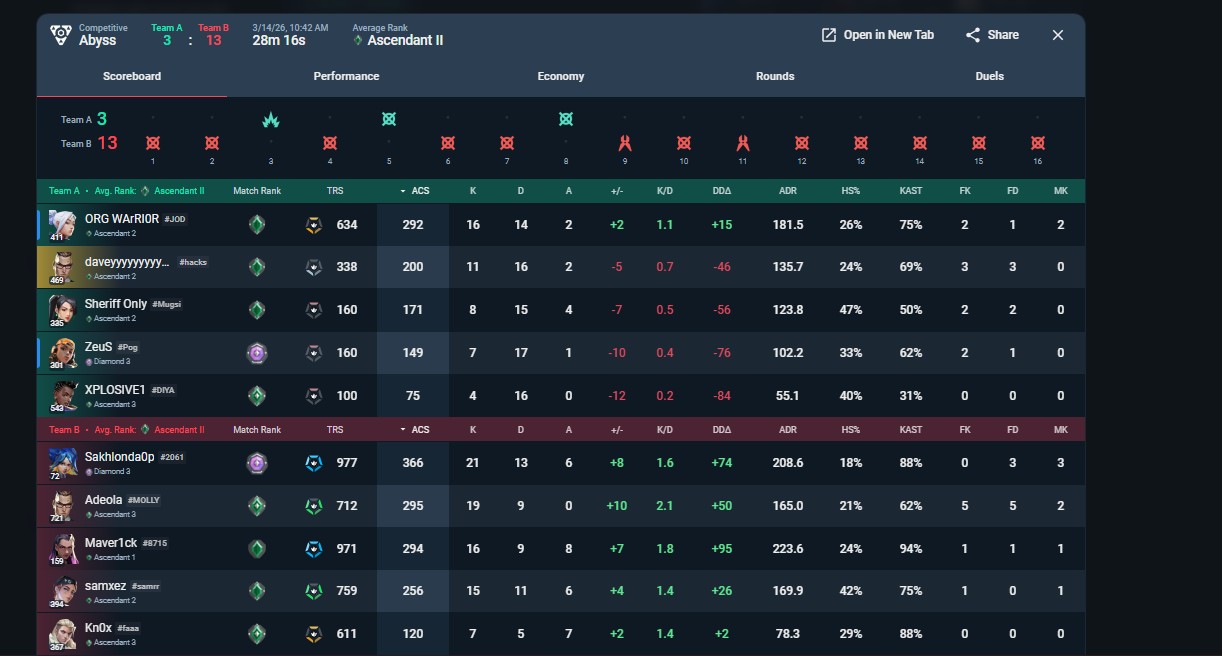Sort Team B by Match Rank column
1222x656 pixels.
[257, 430]
